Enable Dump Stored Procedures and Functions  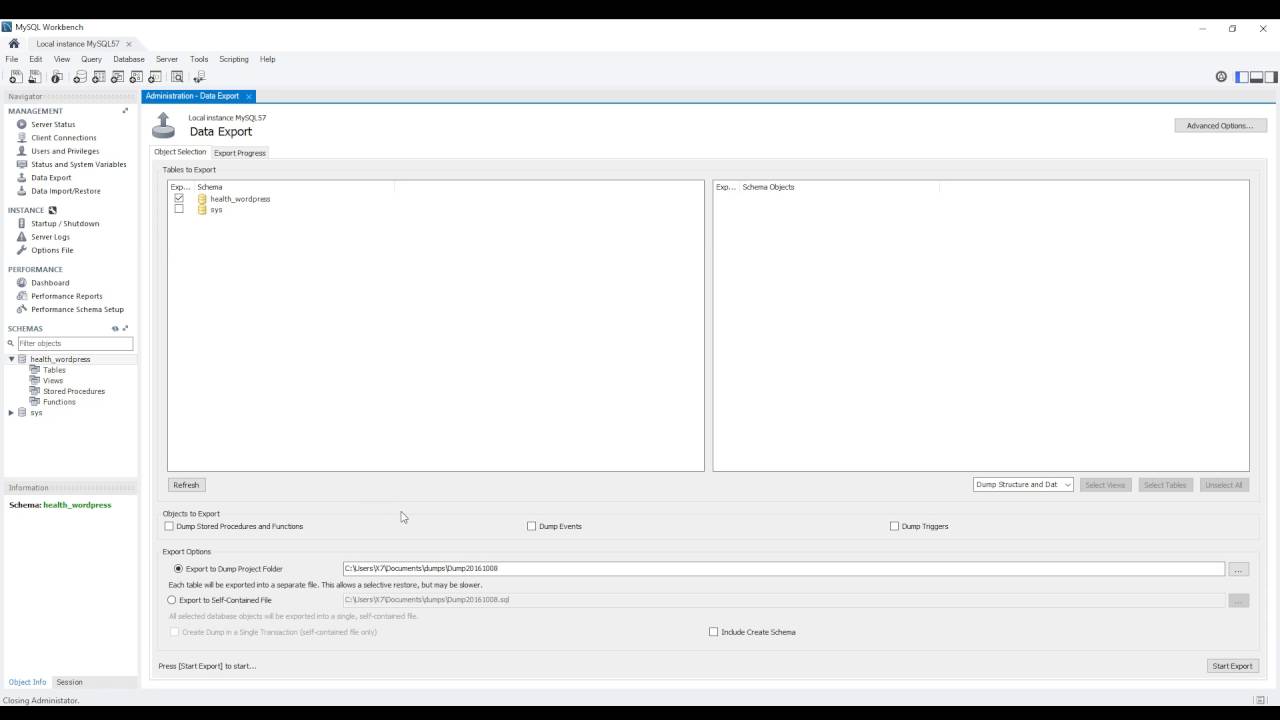pos(169,526)
